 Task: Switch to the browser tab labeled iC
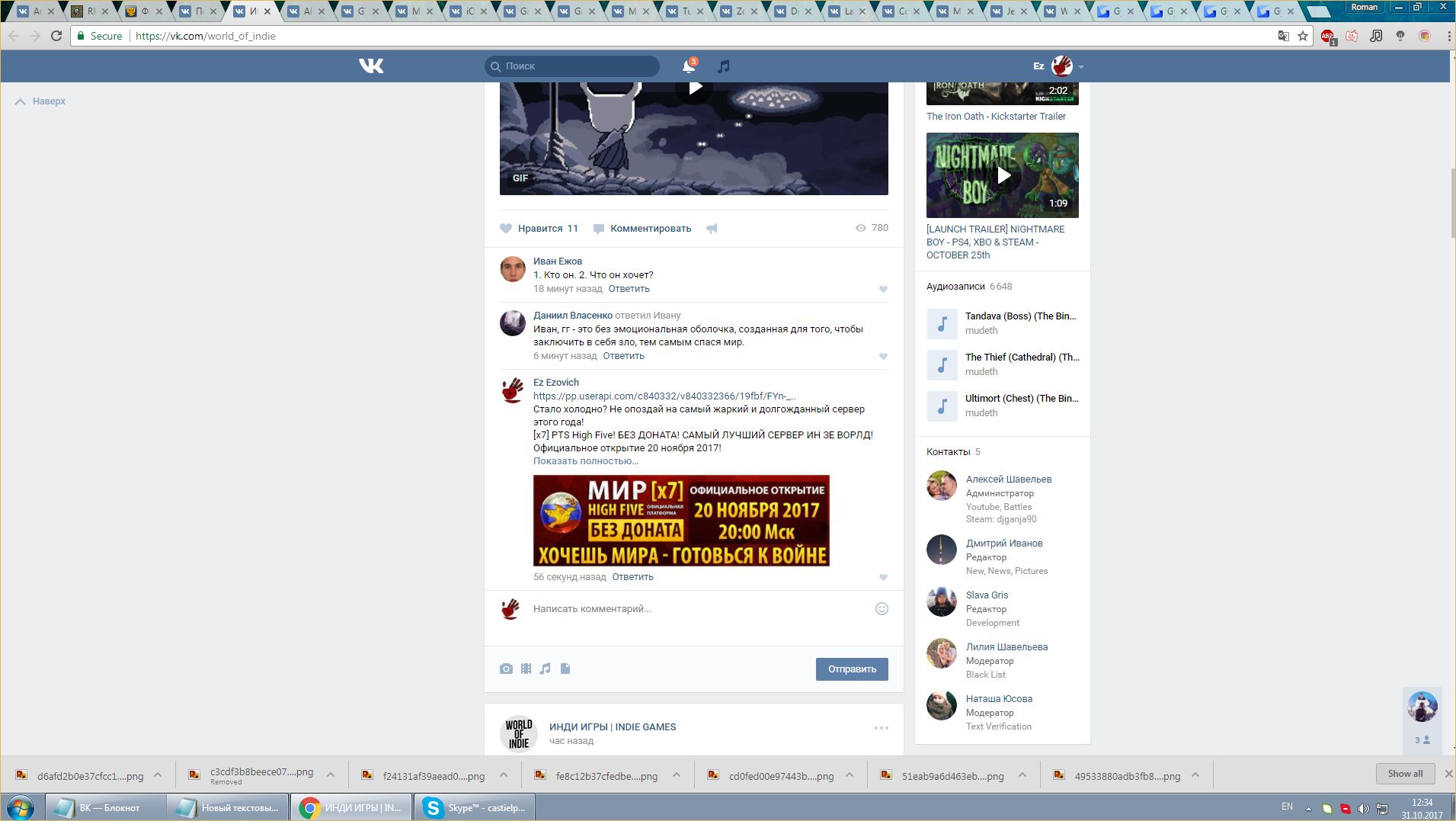point(470,11)
